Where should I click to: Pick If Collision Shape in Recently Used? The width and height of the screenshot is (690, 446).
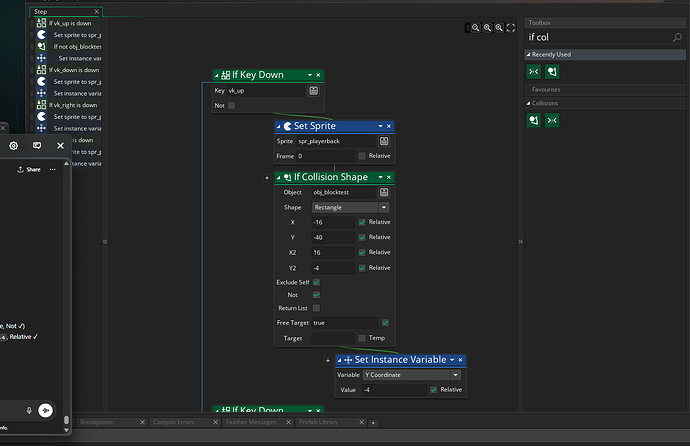tap(552, 72)
